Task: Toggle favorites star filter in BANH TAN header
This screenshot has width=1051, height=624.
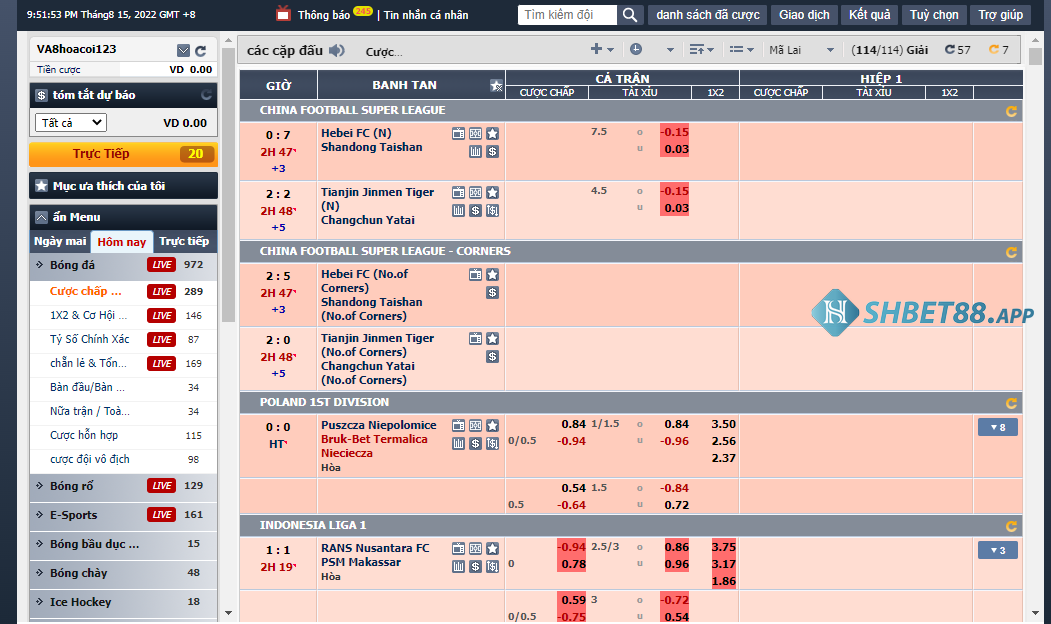Action: [x=496, y=85]
